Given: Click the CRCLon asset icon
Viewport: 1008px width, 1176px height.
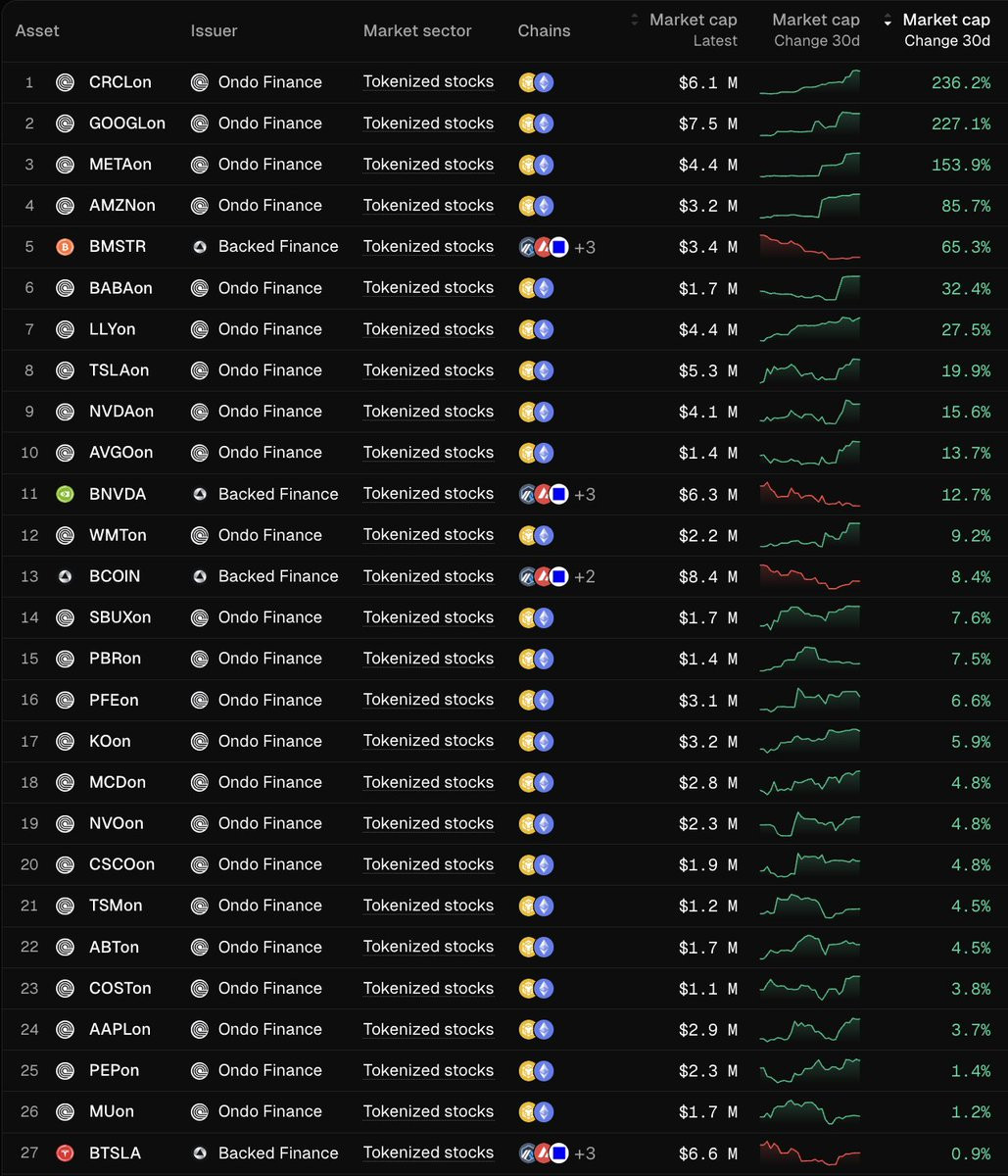Looking at the screenshot, I should coord(65,82).
